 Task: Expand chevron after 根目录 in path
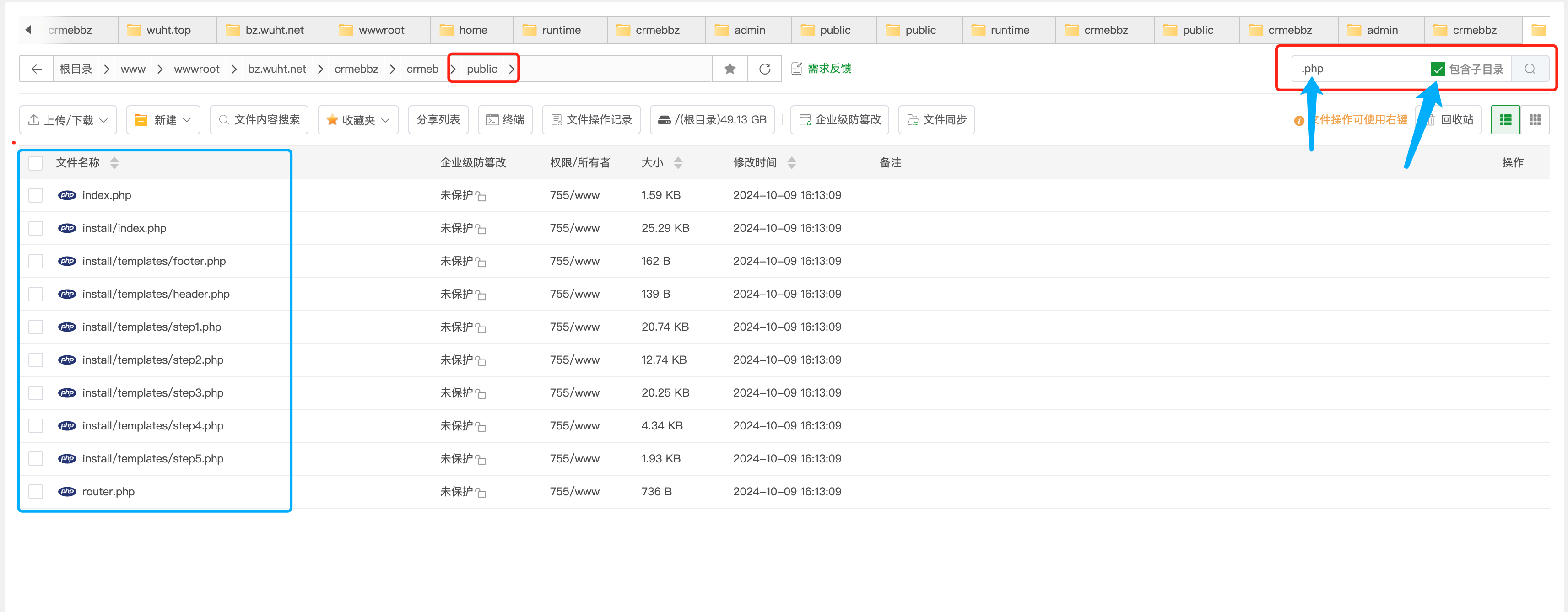[107, 69]
